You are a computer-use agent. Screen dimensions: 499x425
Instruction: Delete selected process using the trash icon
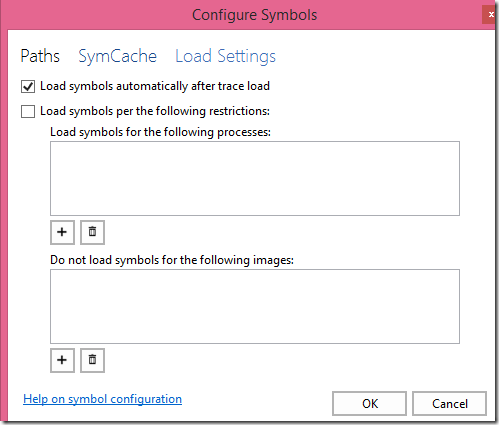click(x=92, y=232)
